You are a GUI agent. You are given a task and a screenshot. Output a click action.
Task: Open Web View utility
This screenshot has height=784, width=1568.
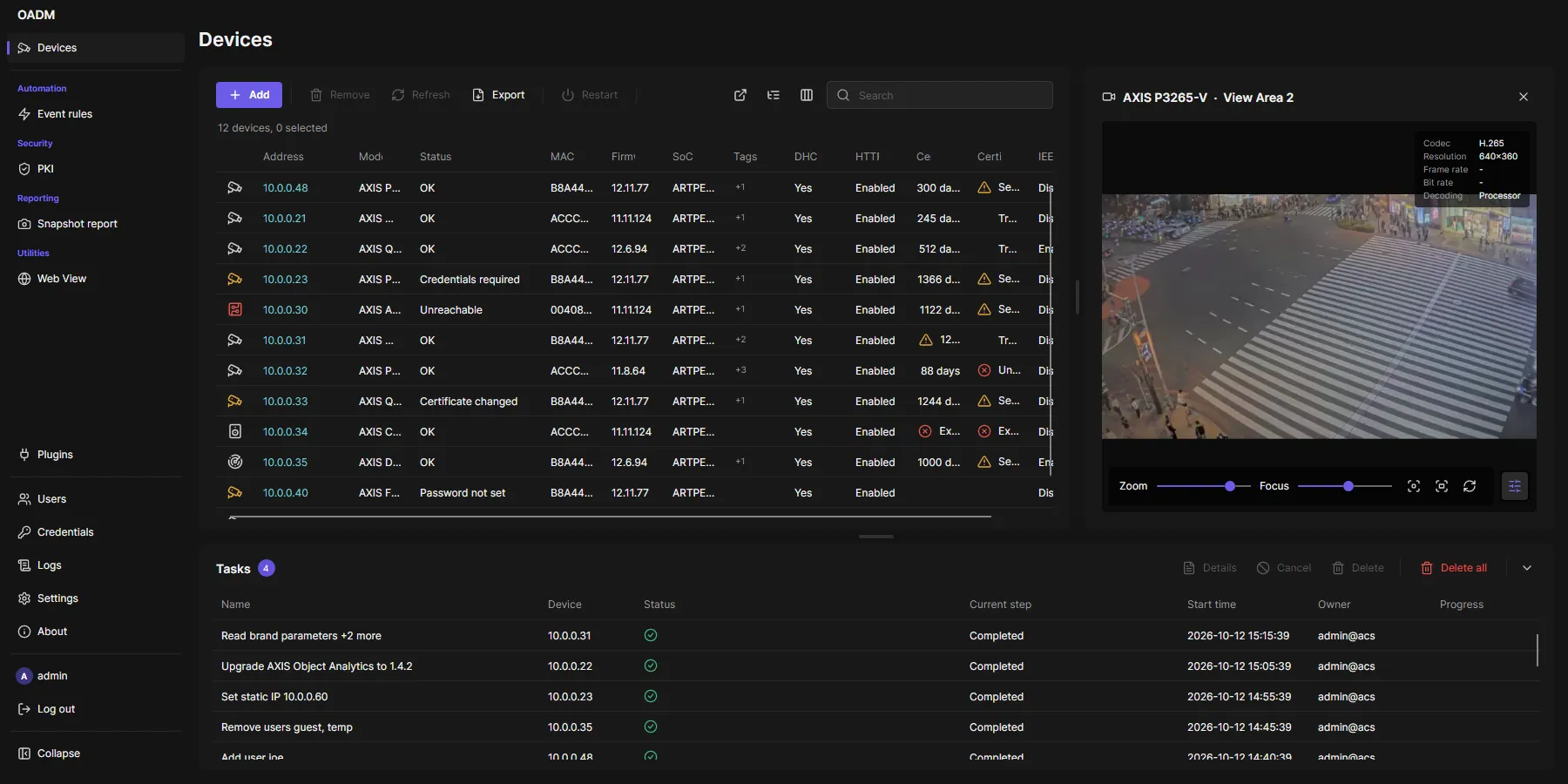[x=96, y=279]
